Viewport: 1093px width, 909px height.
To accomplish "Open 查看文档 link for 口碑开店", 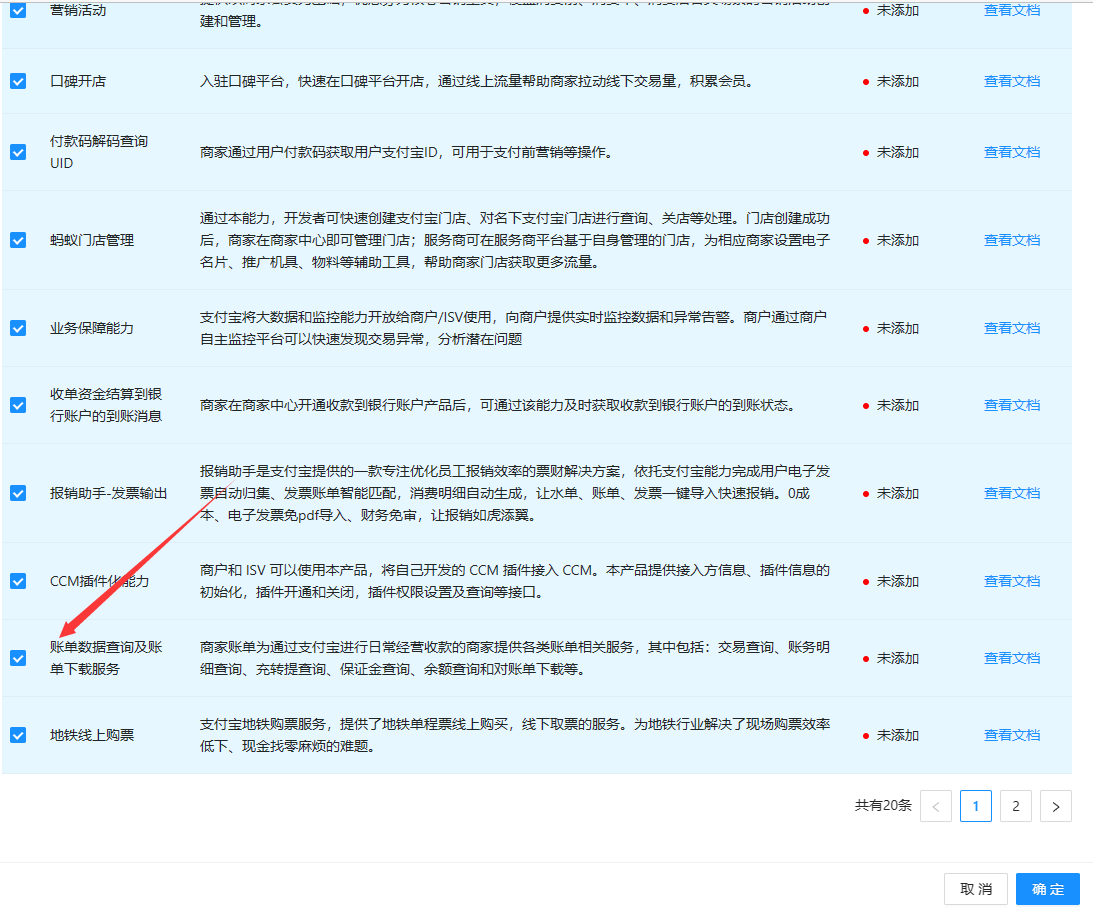I will coord(1011,81).
